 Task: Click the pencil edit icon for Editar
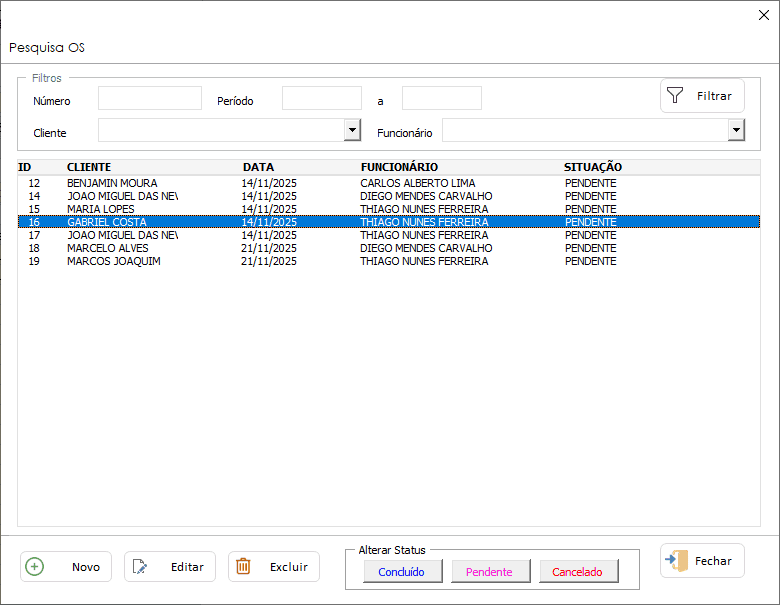click(x=140, y=567)
